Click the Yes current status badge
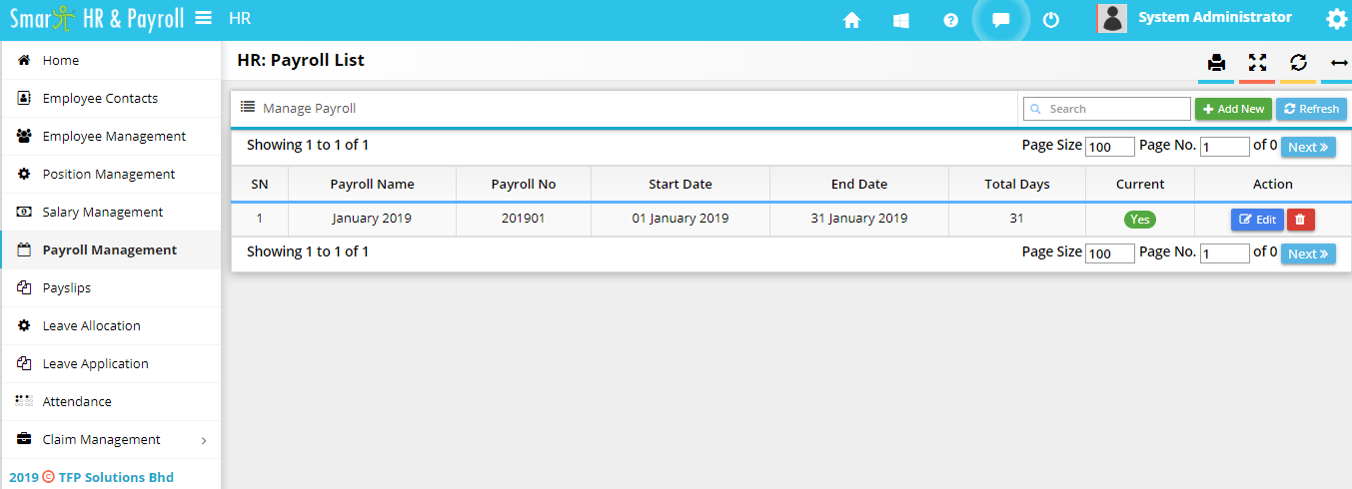The height and width of the screenshot is (489, 1352). (1139, 219)
